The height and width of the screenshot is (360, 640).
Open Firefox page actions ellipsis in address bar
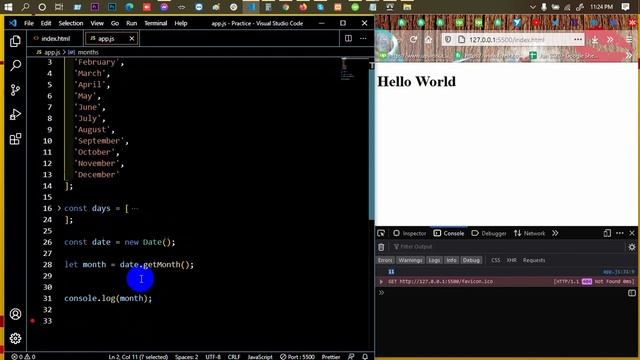point(578,40)
